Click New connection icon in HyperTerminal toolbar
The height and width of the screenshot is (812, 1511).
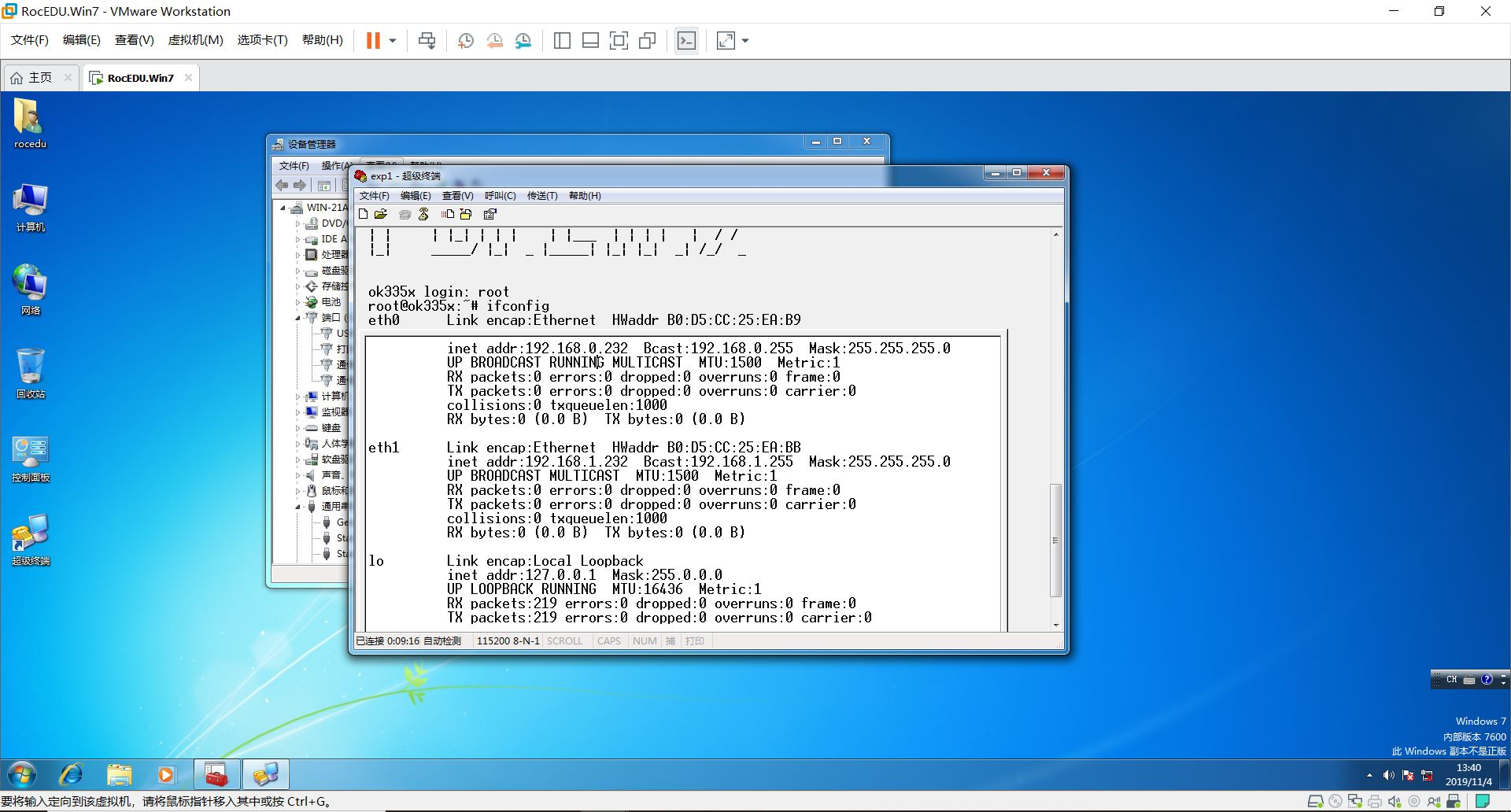pos(363,214)
